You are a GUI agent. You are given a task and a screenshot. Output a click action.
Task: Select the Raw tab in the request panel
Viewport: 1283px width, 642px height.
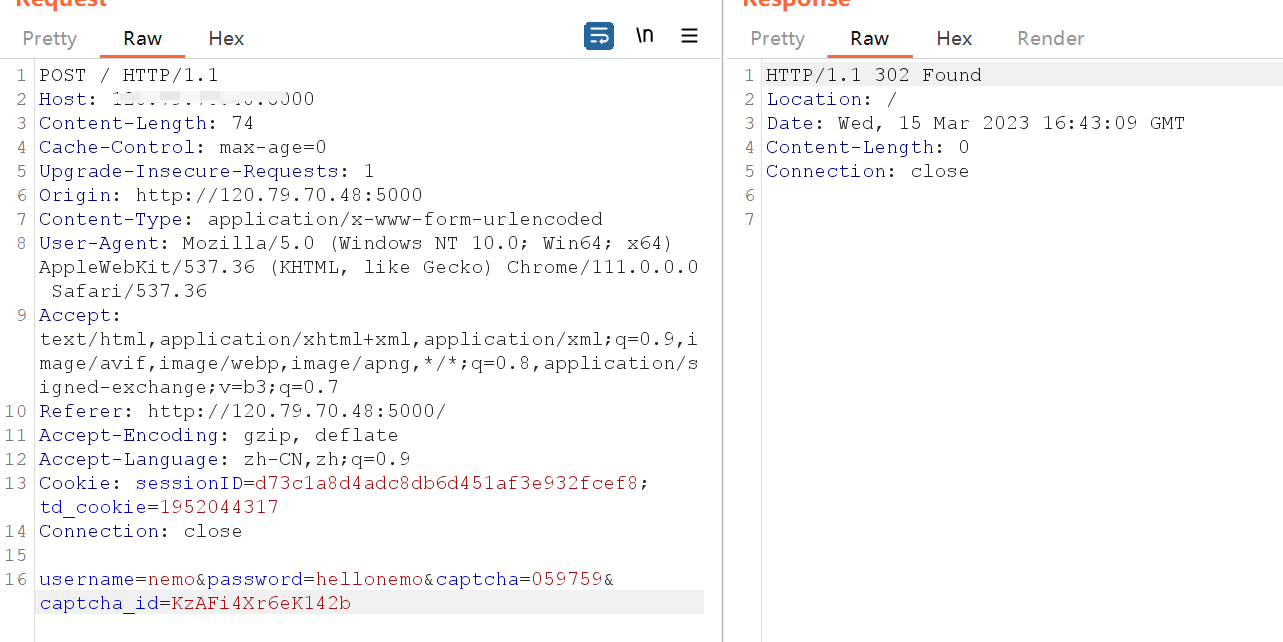pos(142,38)
